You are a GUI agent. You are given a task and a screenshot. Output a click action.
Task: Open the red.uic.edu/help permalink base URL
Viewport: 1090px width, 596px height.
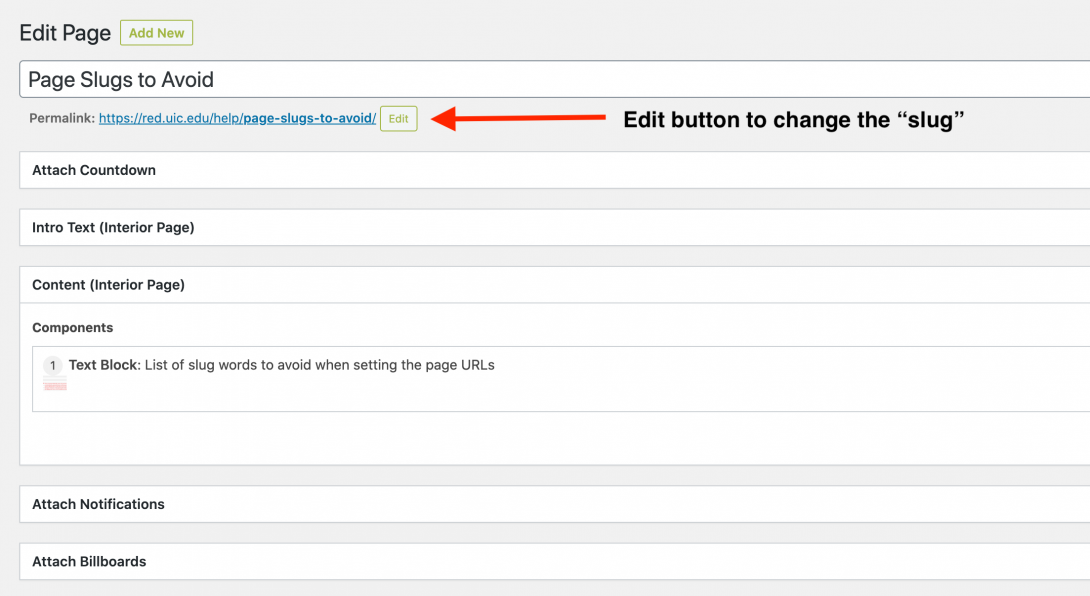[170, 119]
